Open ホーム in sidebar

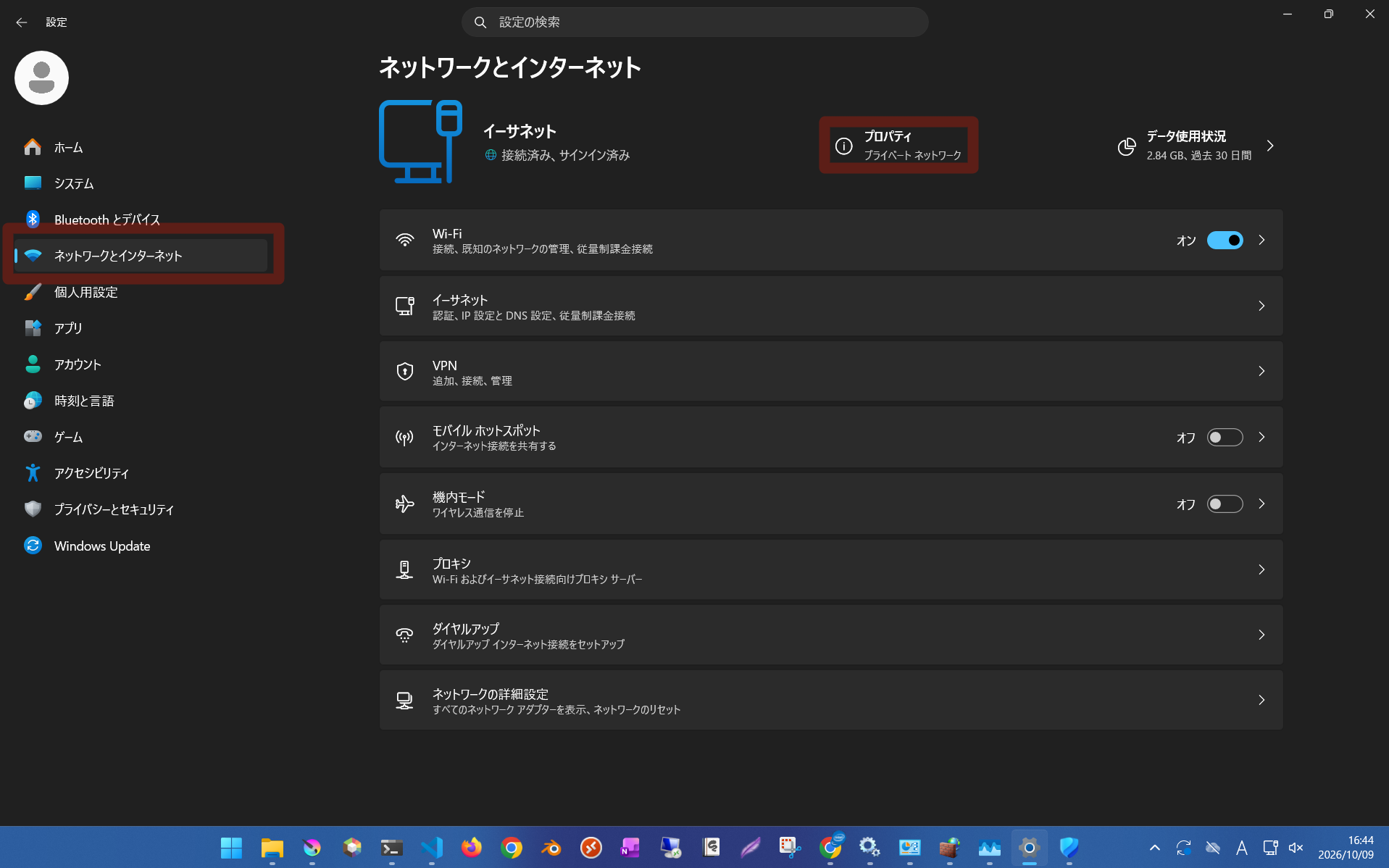pyautogui.click(x=141, y=147)
